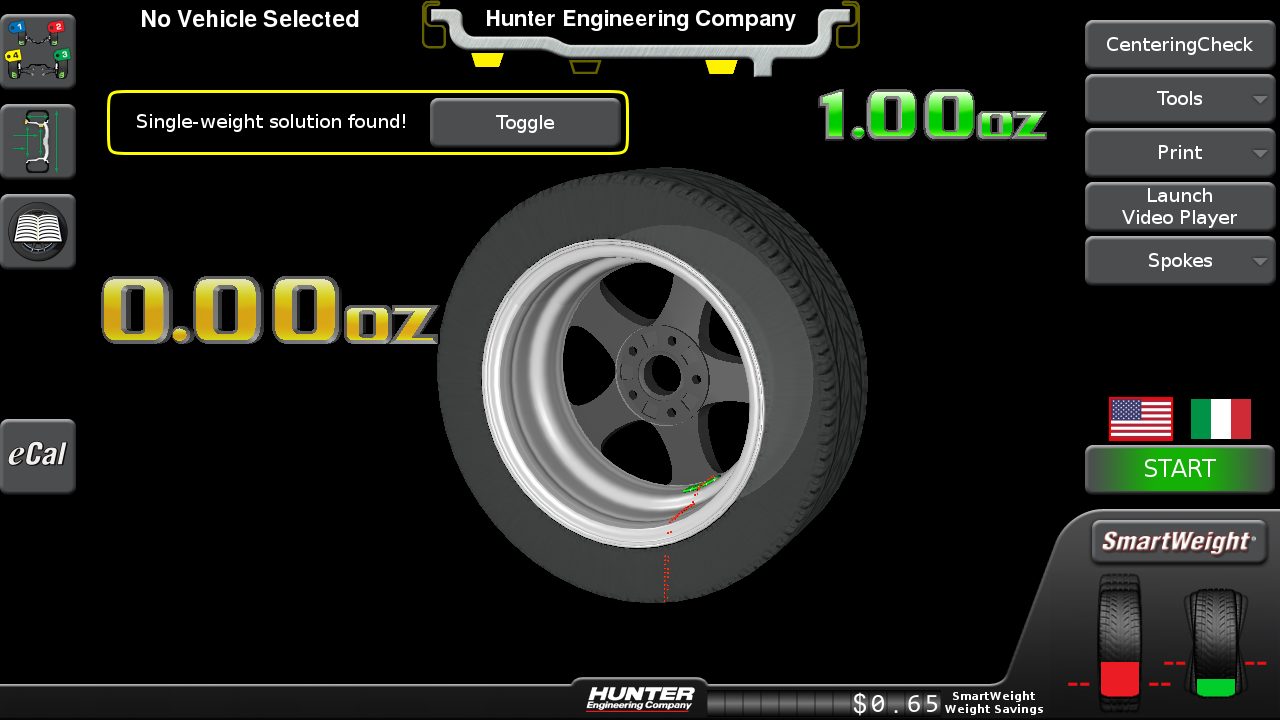Expand the Spokes dropdown
The height and width of the screenshot is (720, 1280).
tap(1180, 261)
